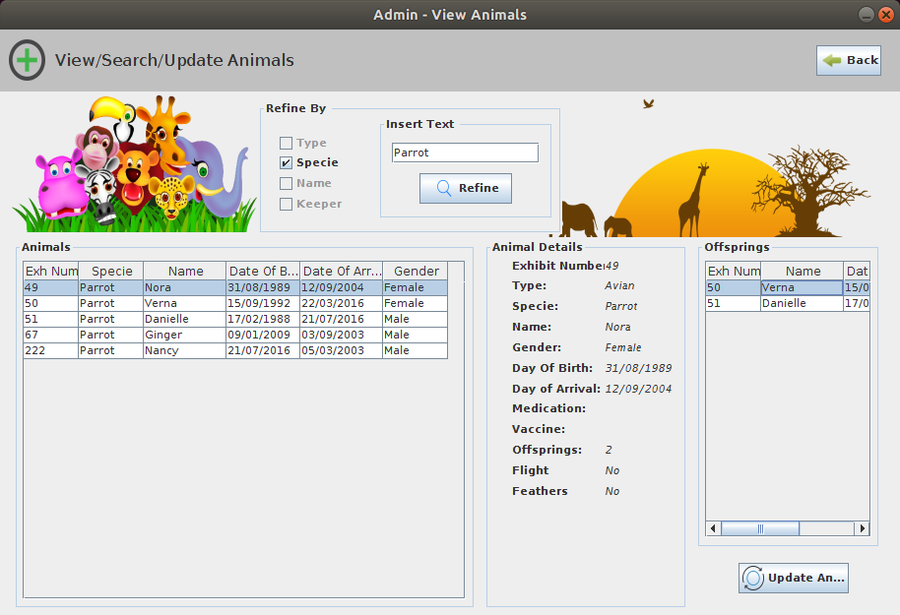Screen dimensions: 900x615
Task: Sort by the Gender column header
Action: point(415,270)
